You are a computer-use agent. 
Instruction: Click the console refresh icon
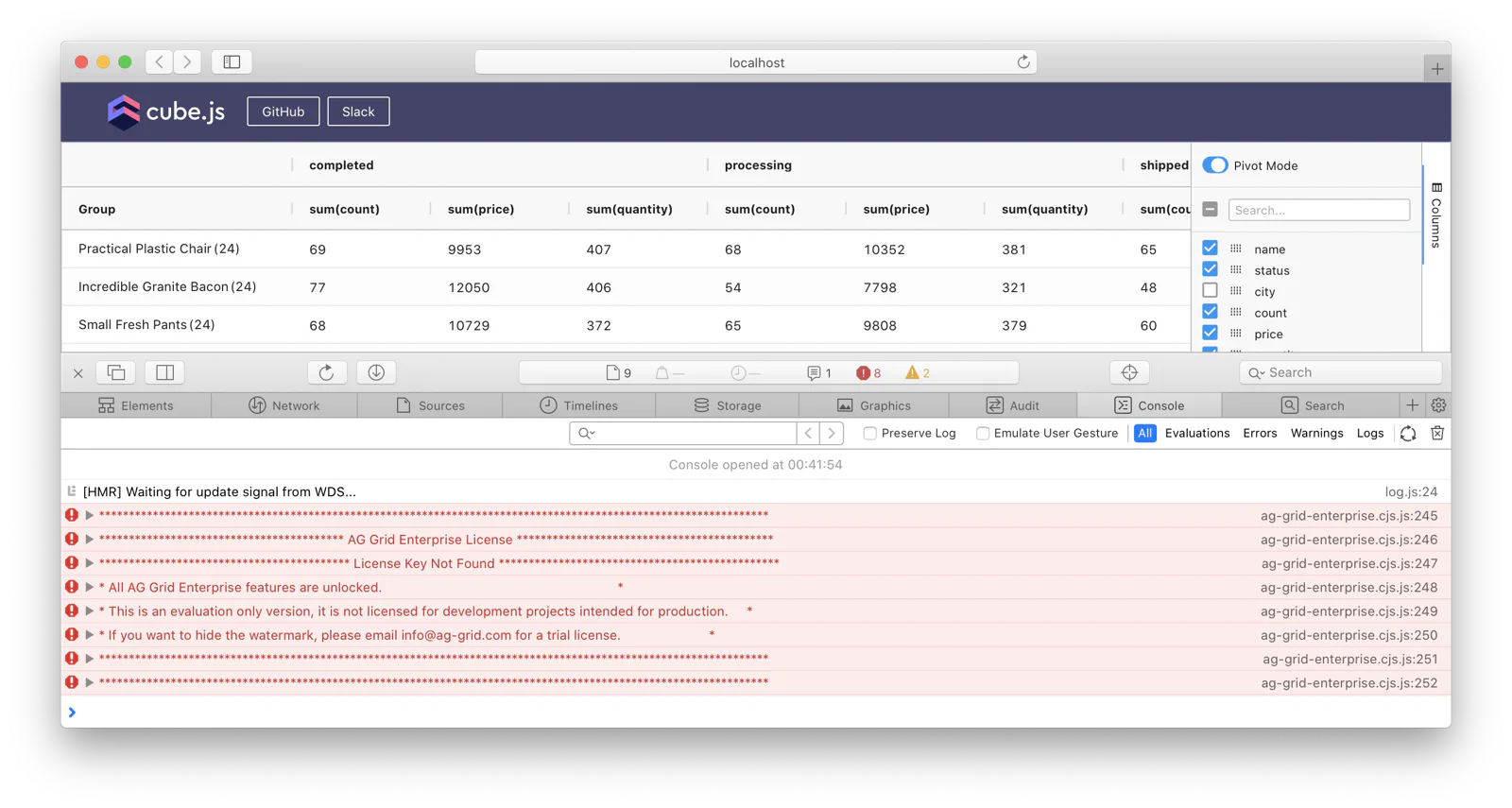pos(1408,433)
